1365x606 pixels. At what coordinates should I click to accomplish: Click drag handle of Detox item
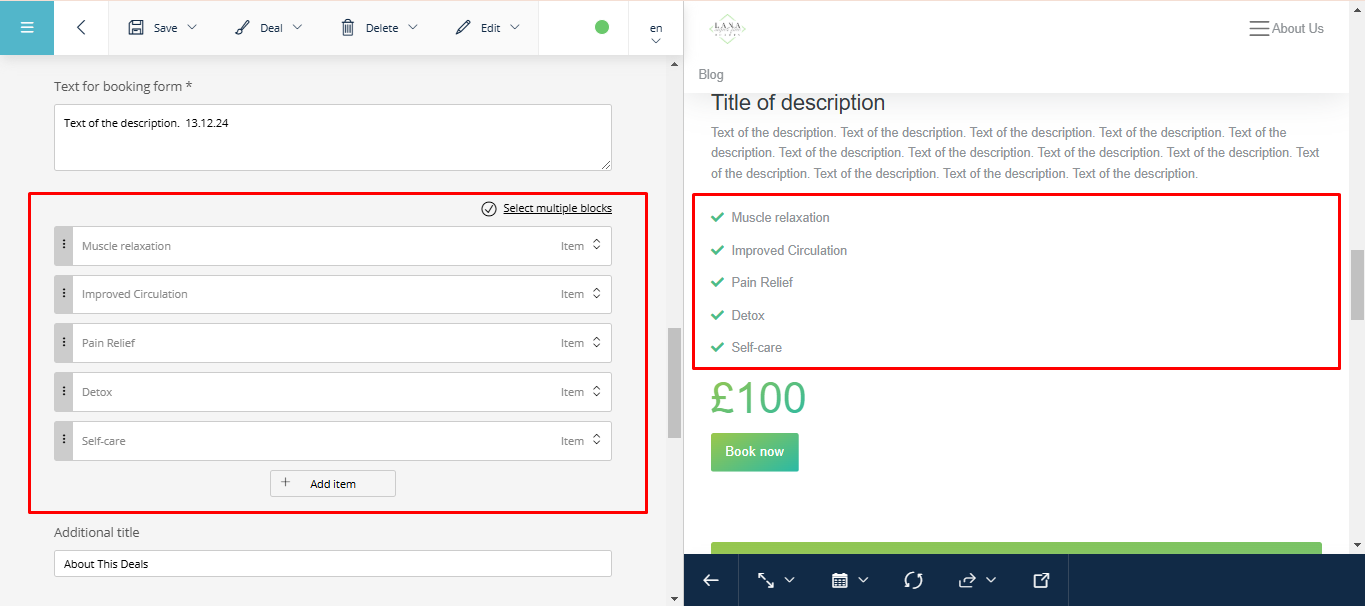point(64,392)
